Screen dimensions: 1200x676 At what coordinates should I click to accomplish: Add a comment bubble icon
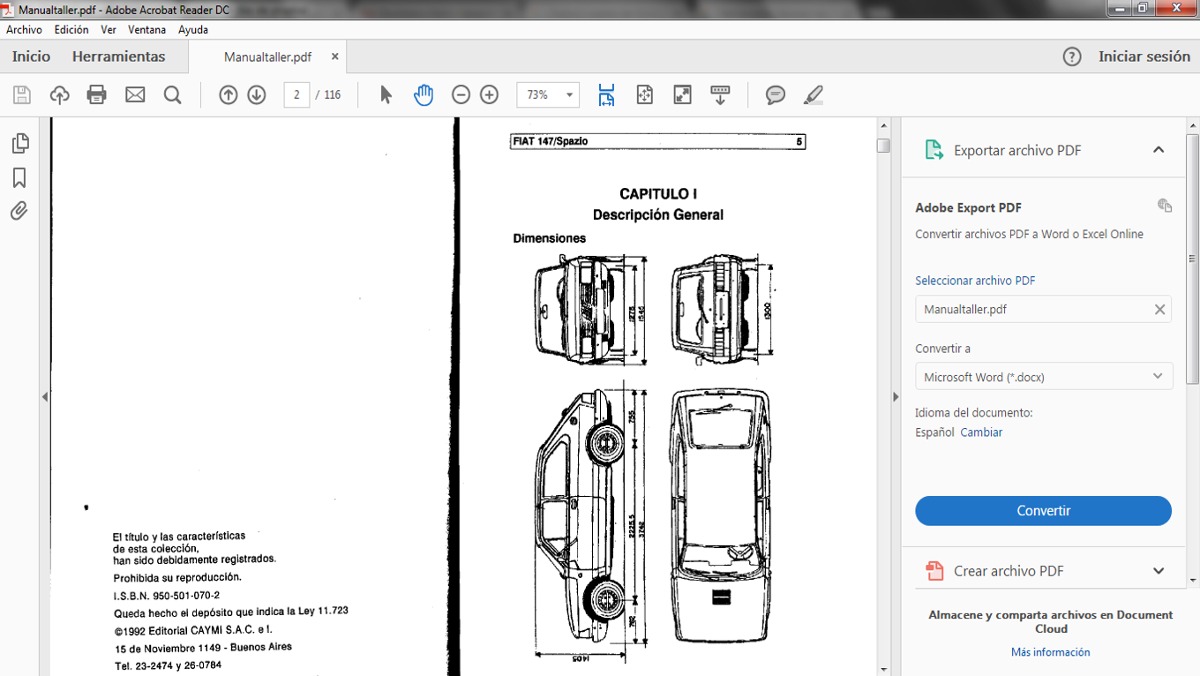point(775,95)
